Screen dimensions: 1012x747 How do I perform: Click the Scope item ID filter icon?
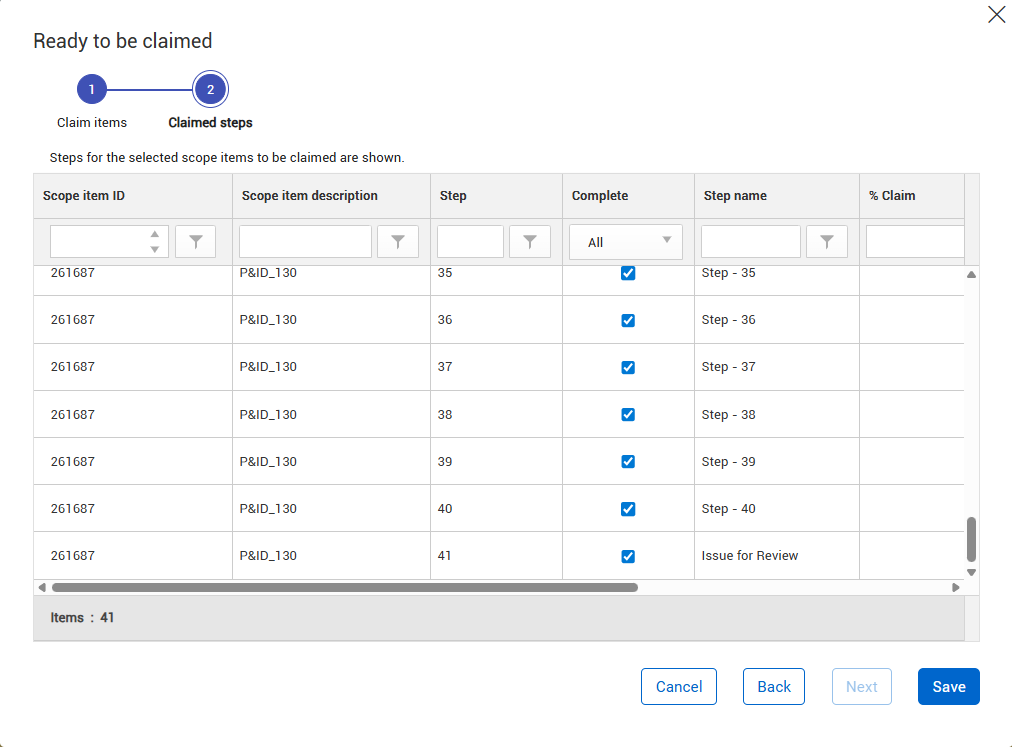(196, 242)
